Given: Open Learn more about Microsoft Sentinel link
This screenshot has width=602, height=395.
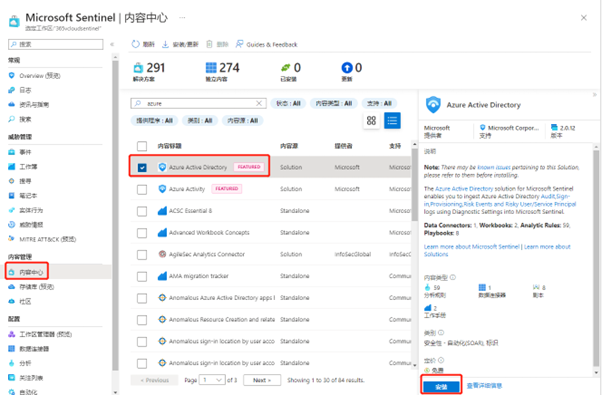Looking at the screenshot, I should click(x=471, y=246).
